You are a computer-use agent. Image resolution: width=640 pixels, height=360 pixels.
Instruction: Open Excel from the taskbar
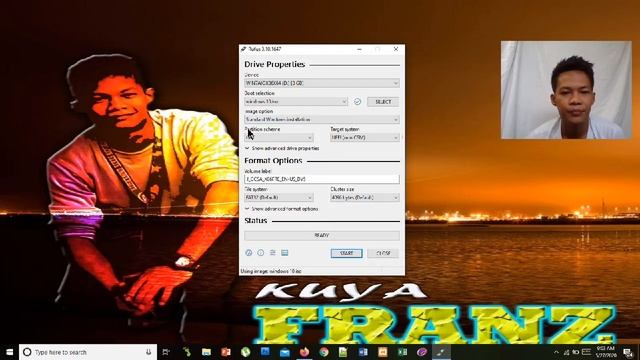coord(402,352)
